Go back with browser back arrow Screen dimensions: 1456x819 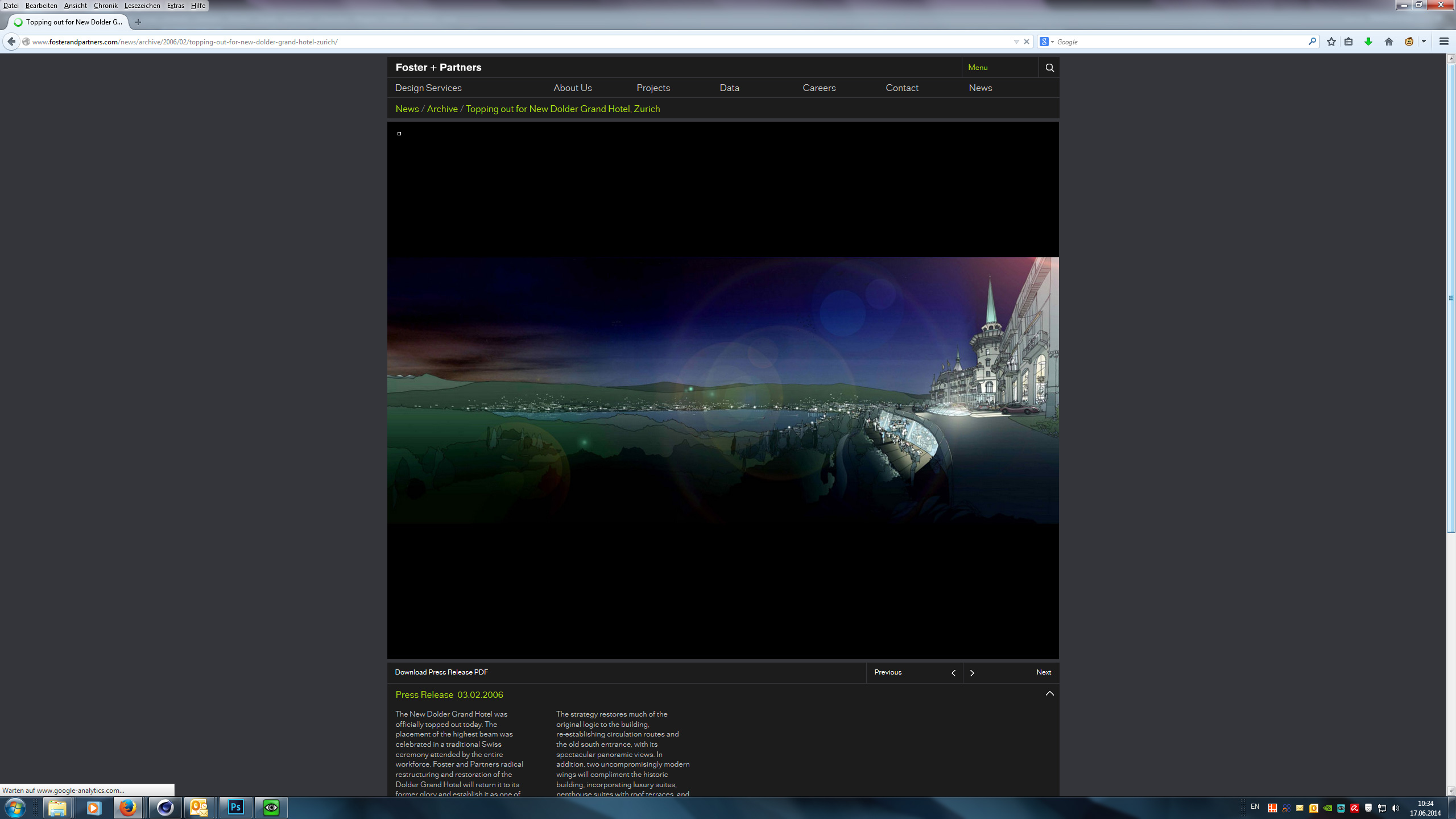[x=11, y=42]
